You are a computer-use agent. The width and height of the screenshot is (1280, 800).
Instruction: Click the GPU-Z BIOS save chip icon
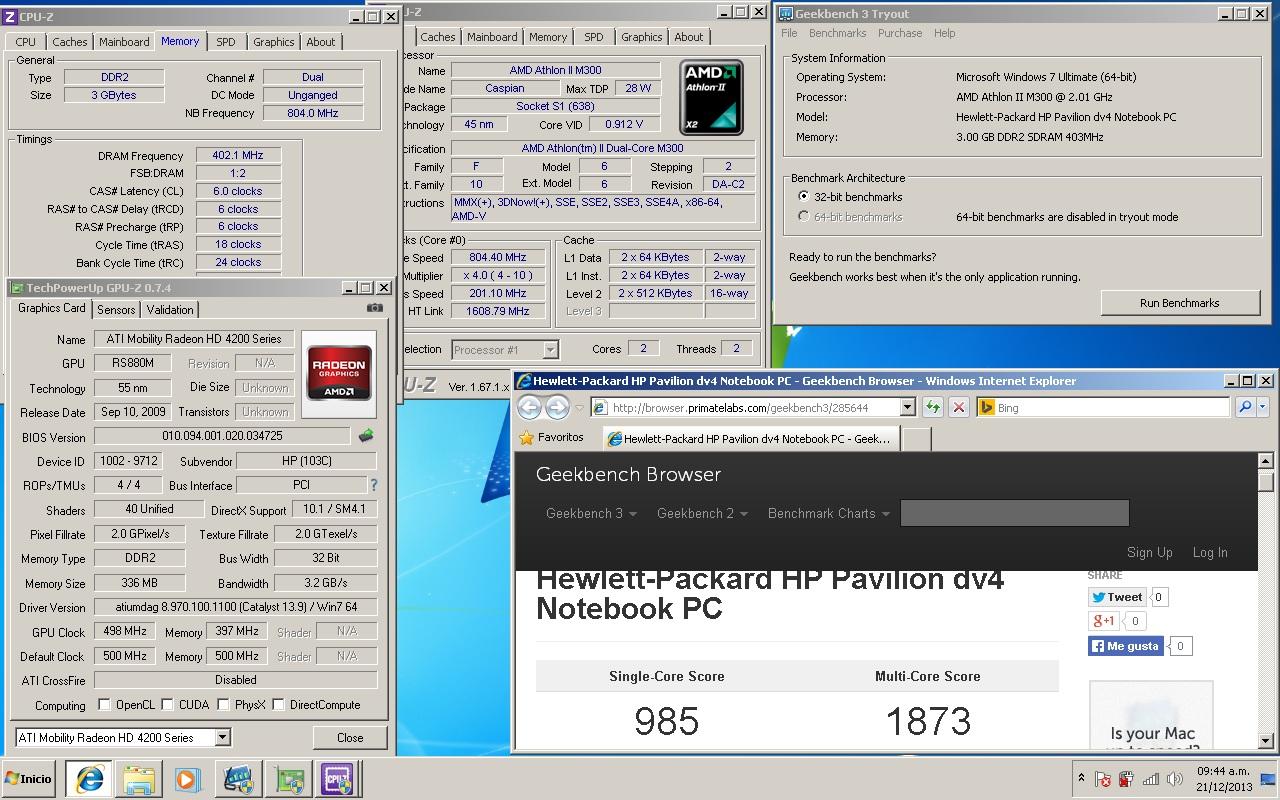pyautogui.click(x=366, y=436)
